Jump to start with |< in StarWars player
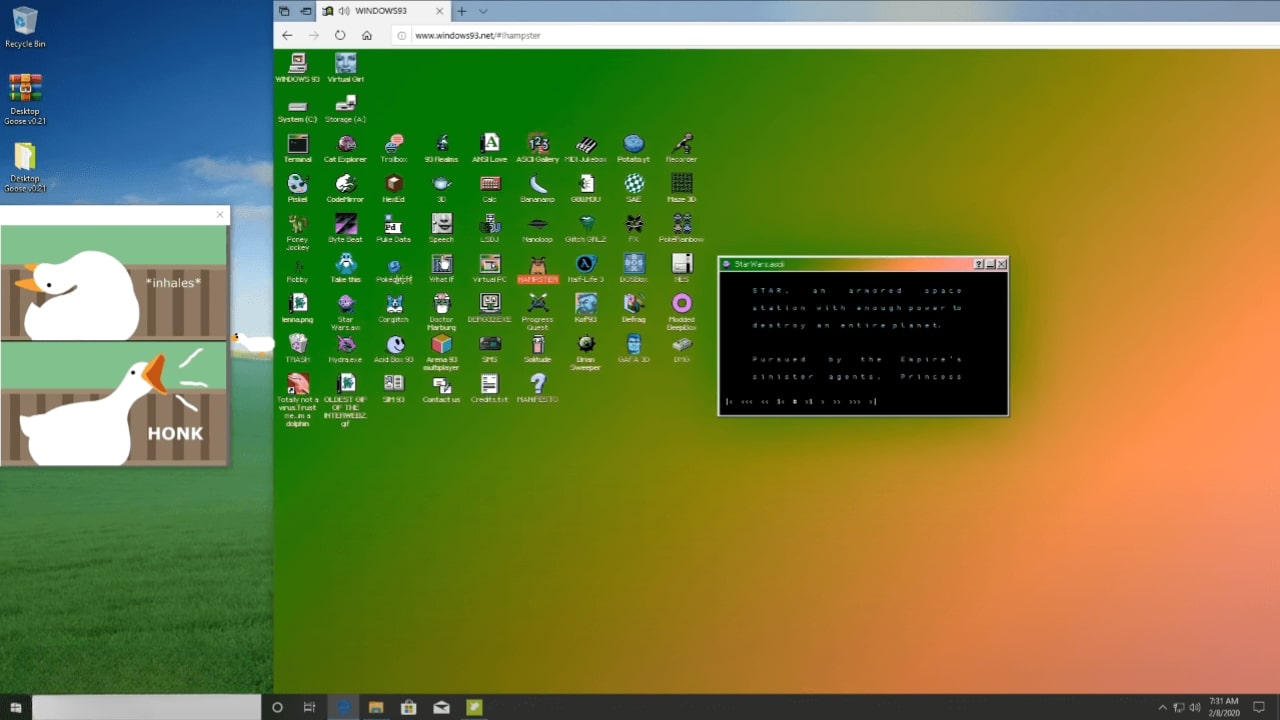The image size is (1280, 720). tap(731, 402)
